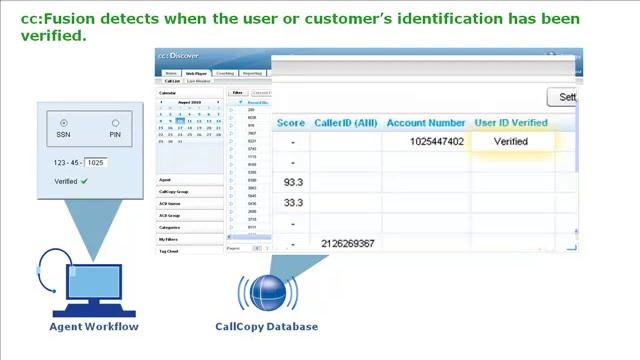Expand the Categories filter panel
This screenshot has height=360, width=640.
click(190, 227)
